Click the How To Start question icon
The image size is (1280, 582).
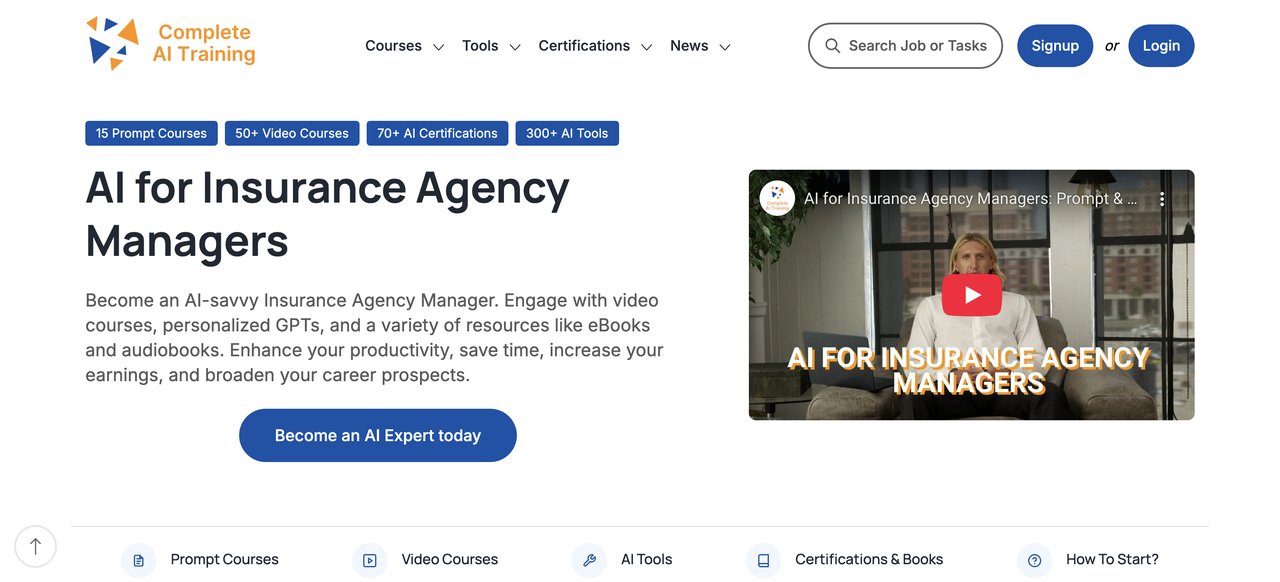click(x=1034, y=560)
